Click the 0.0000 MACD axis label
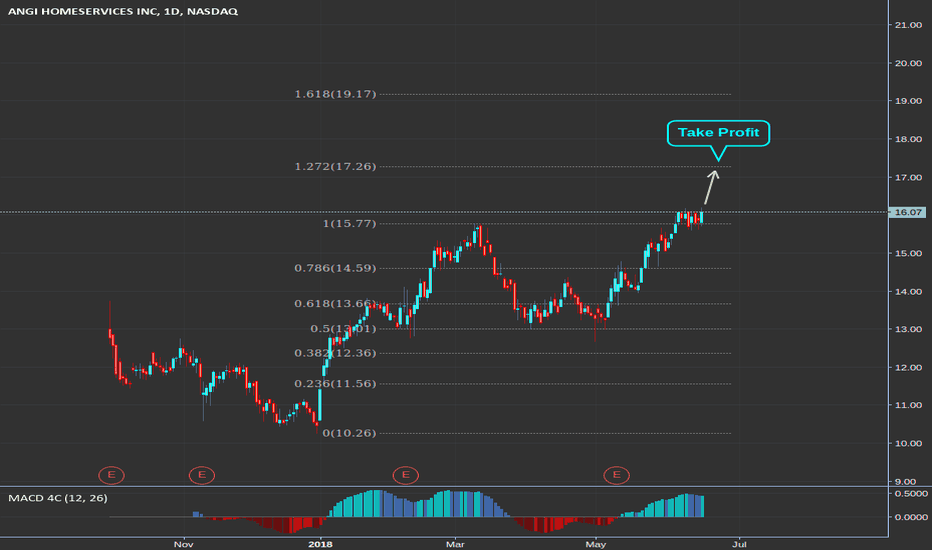This screenshot has height=550, width=932. click(911, 517)
